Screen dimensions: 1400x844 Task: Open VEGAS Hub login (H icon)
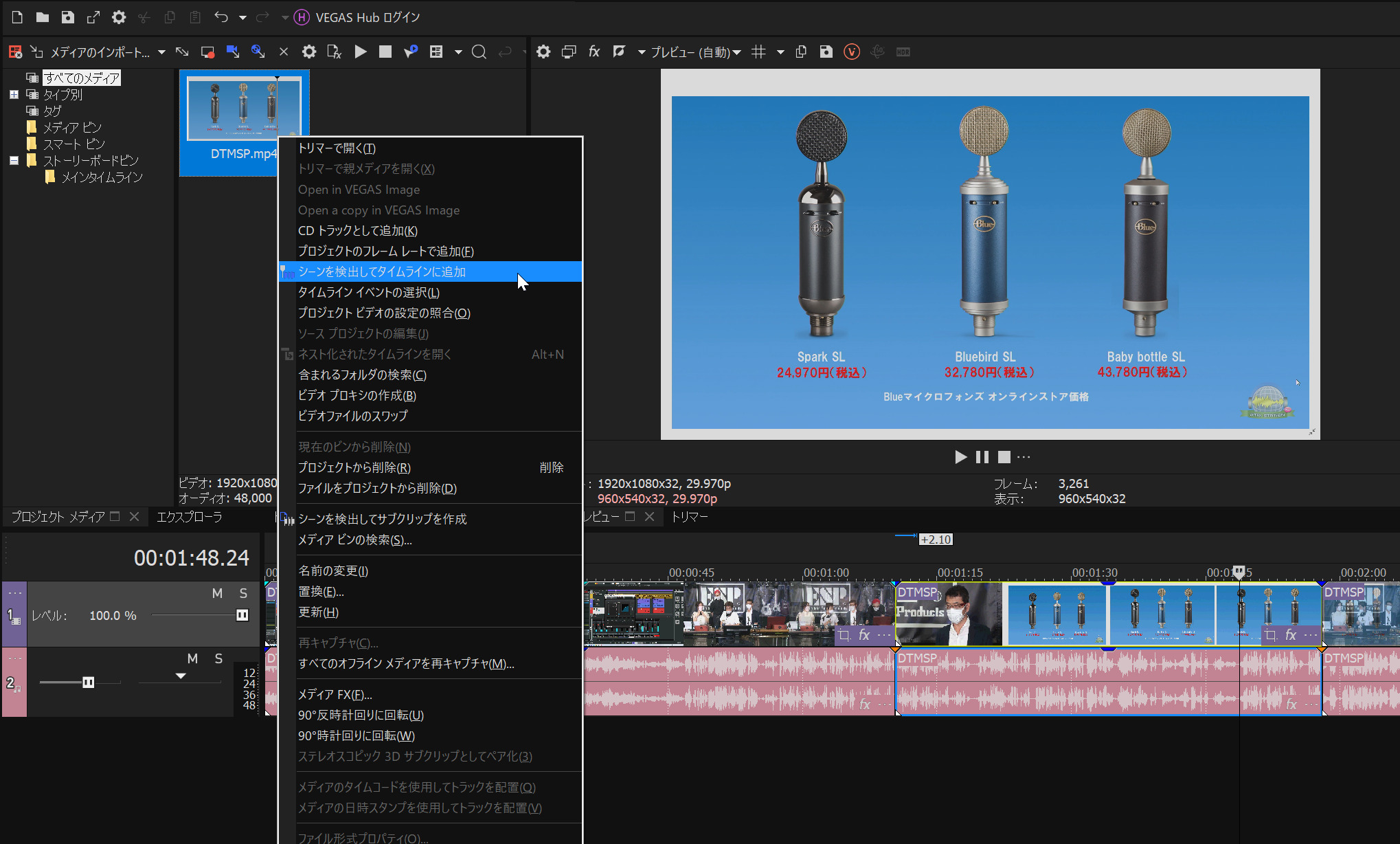click(302, 17)
